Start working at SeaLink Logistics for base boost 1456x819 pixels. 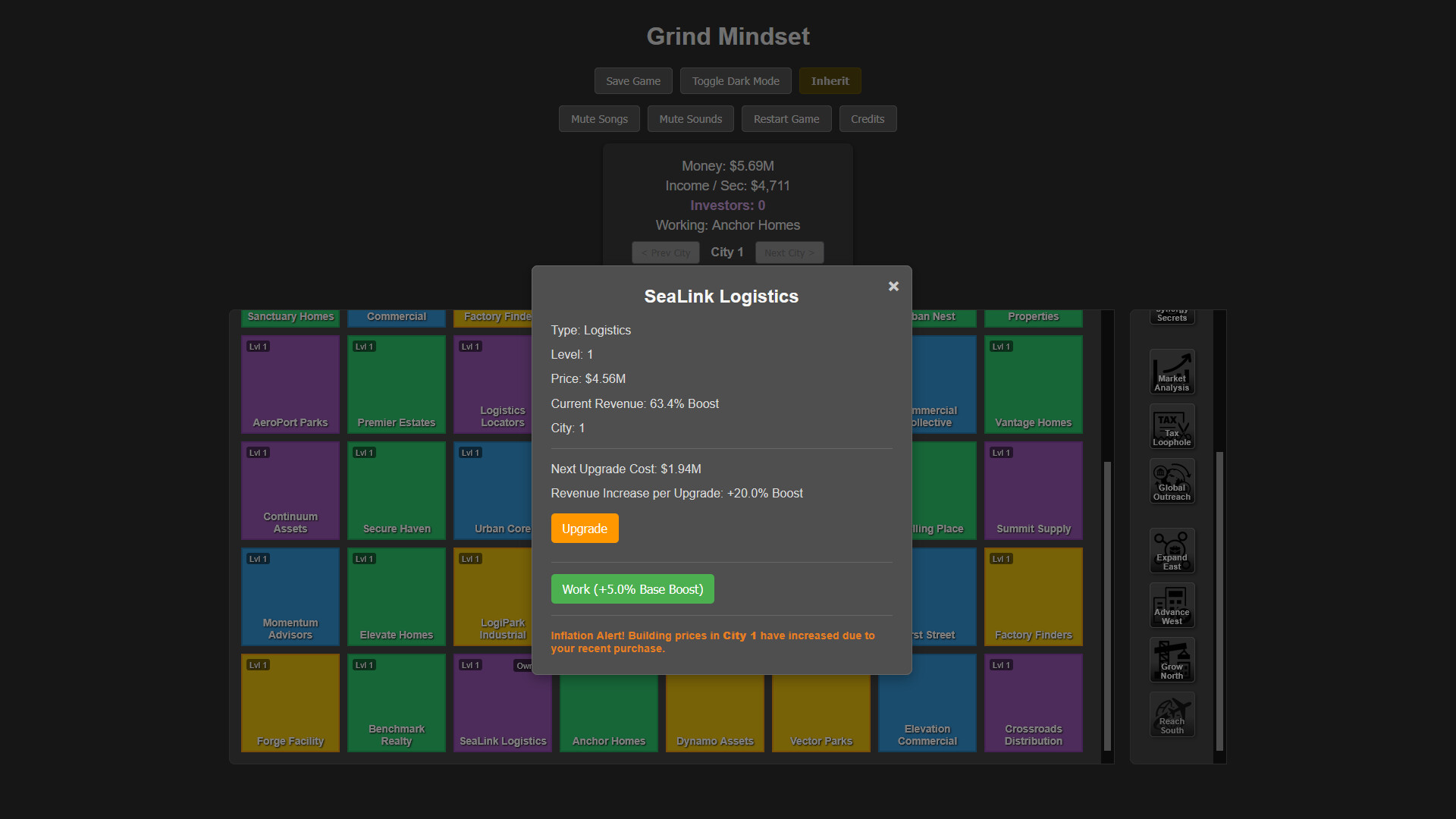pos(632,588)
